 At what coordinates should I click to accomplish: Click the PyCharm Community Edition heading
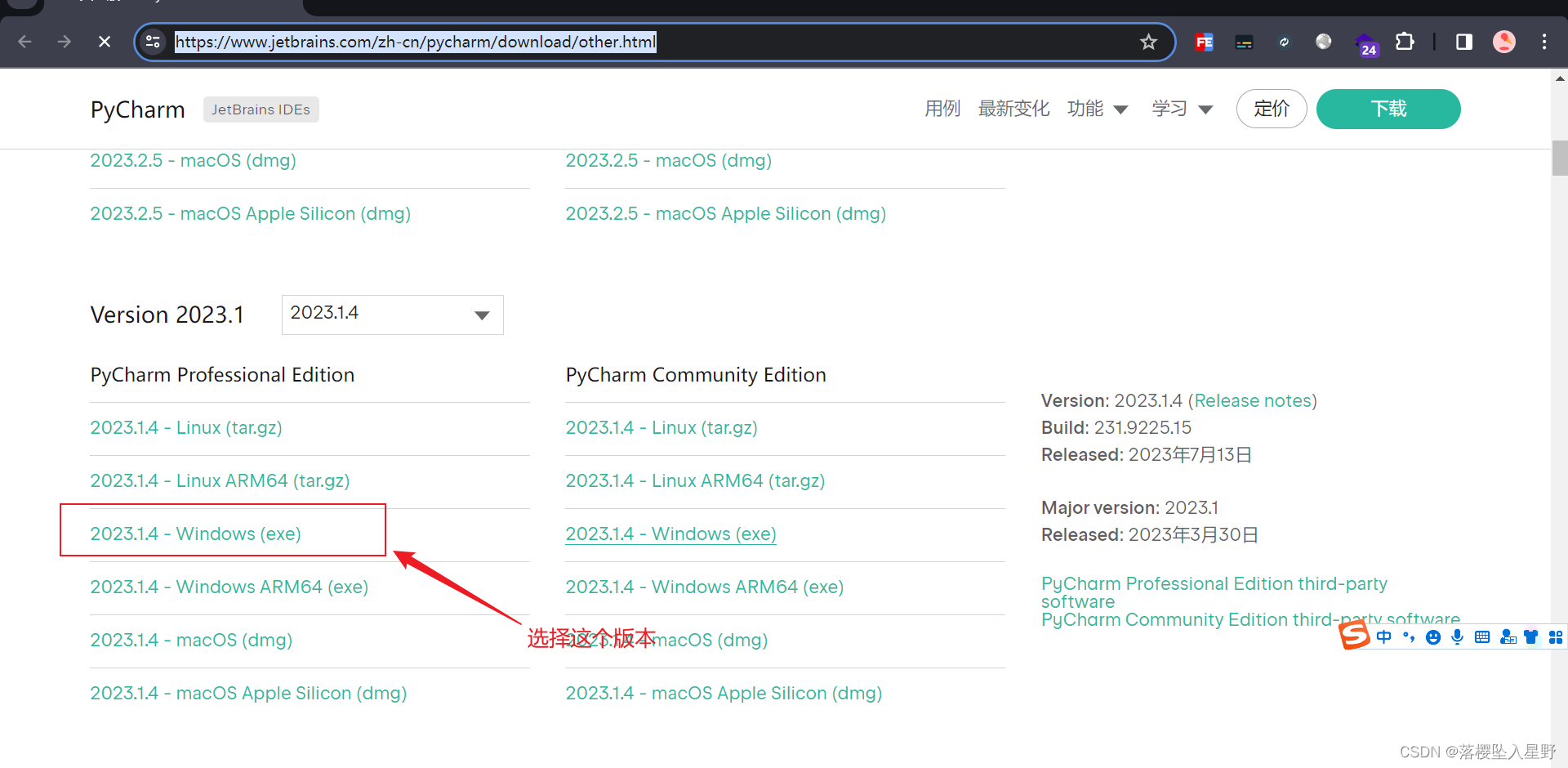pyautogui.click(x=696, y=375)
